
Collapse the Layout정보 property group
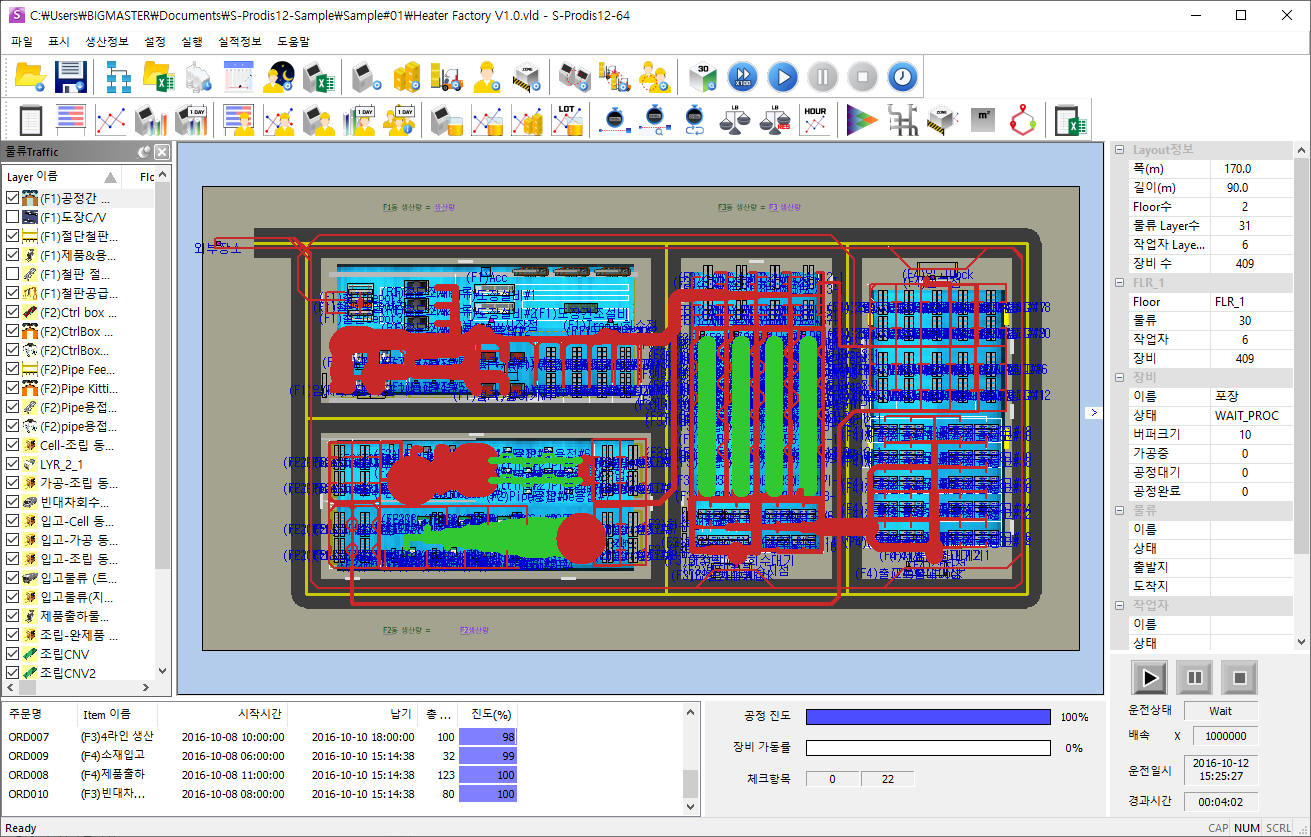[1119, 150]
